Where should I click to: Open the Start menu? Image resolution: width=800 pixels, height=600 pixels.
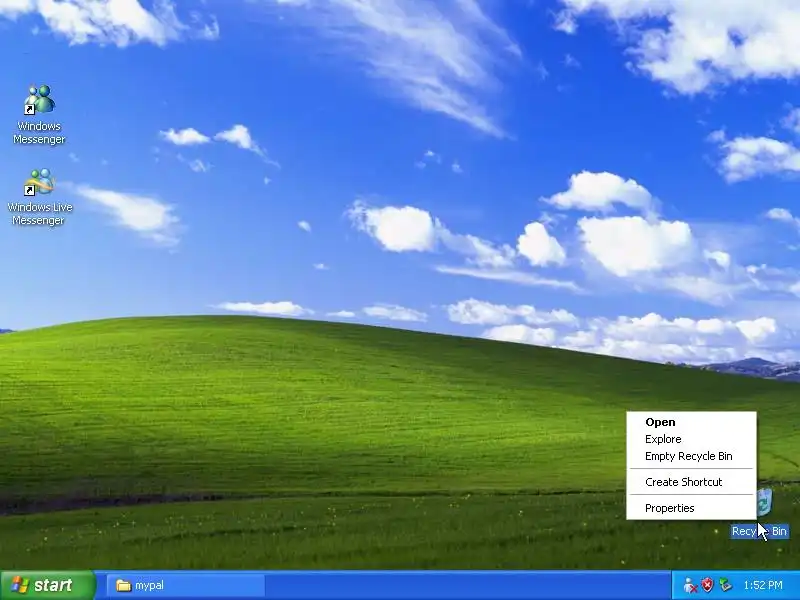[x=47, y=585]
